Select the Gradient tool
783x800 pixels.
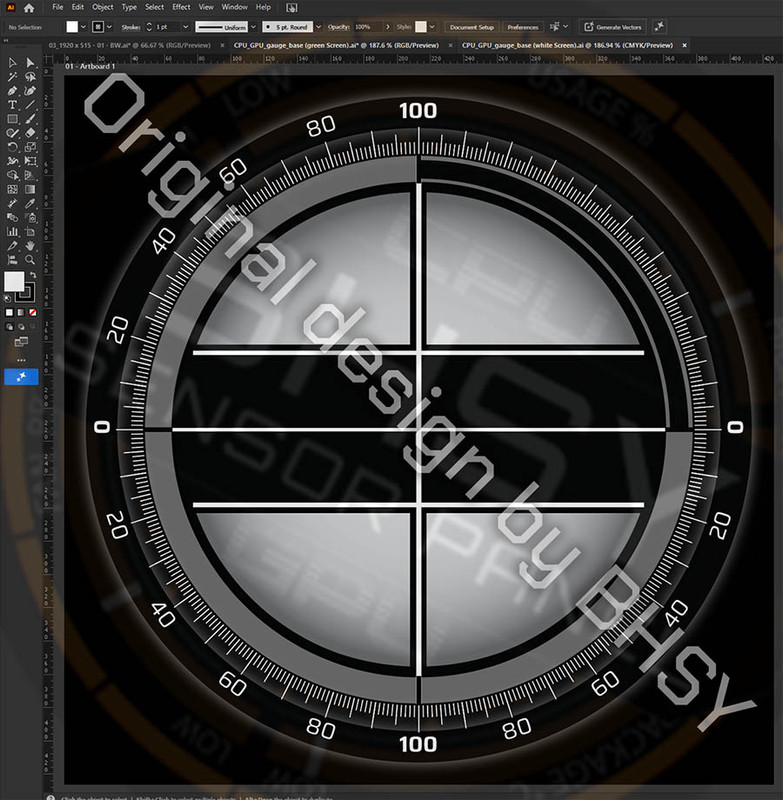30,189
